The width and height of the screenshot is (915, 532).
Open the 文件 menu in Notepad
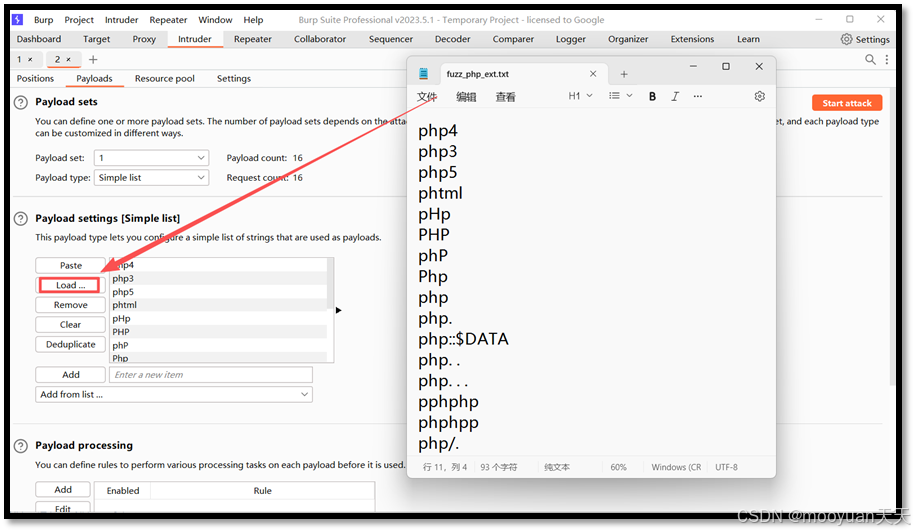point(427,97)
